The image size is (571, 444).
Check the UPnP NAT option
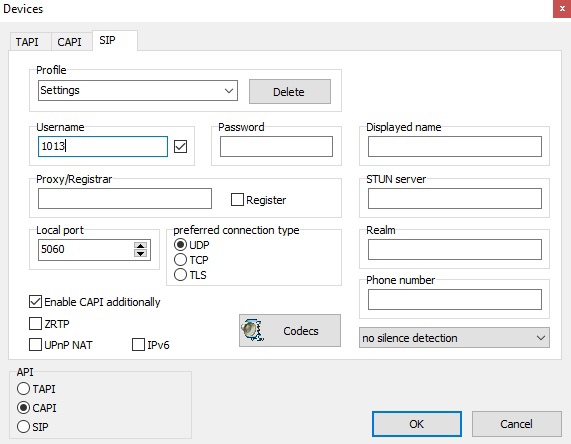point(35,345)
